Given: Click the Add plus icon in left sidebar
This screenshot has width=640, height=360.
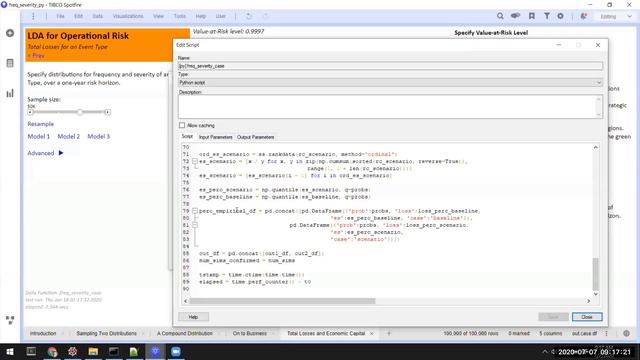Looking at the screenshot, I should [10, 33].
